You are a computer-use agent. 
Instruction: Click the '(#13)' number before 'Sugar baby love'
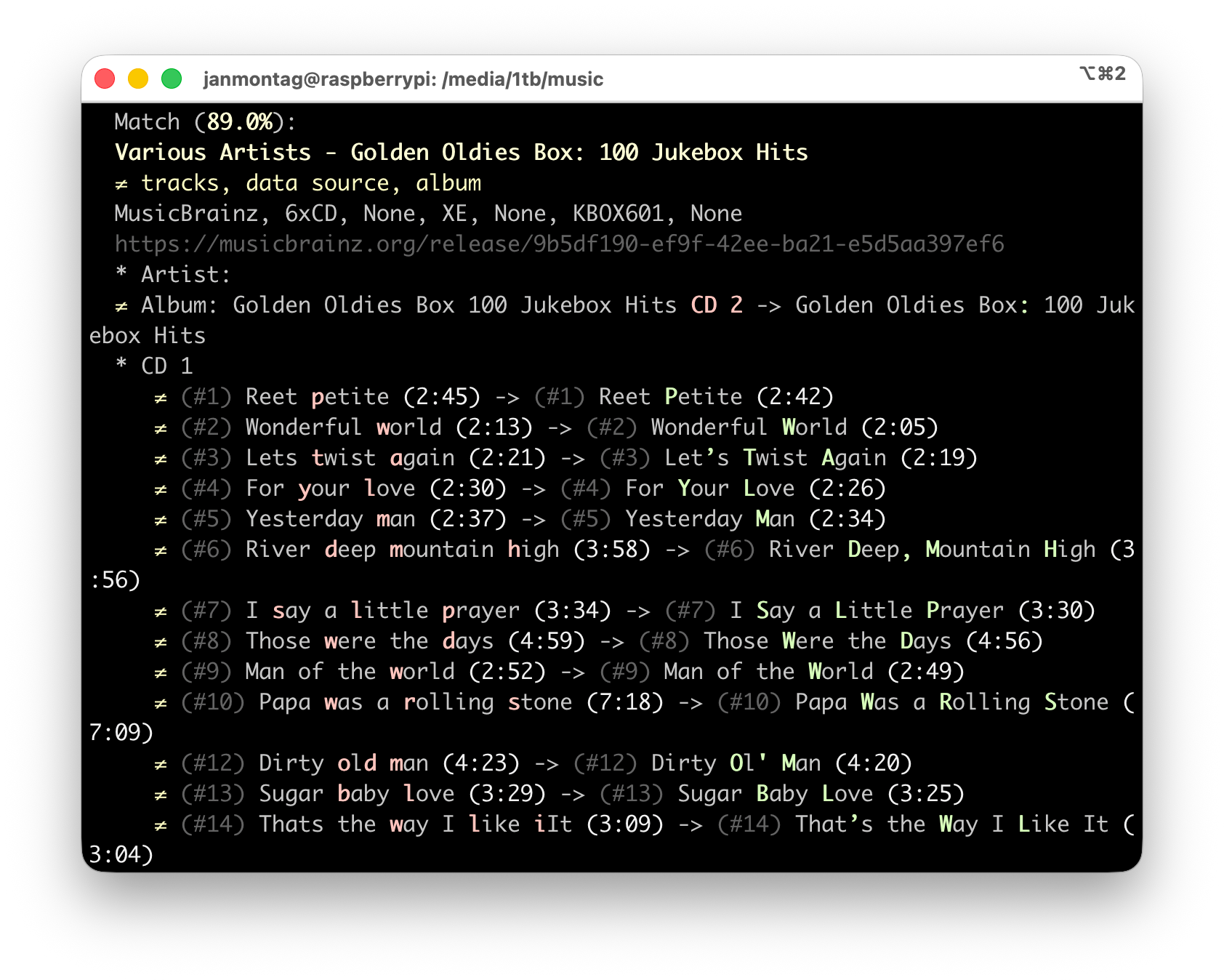tap(212, 794)
